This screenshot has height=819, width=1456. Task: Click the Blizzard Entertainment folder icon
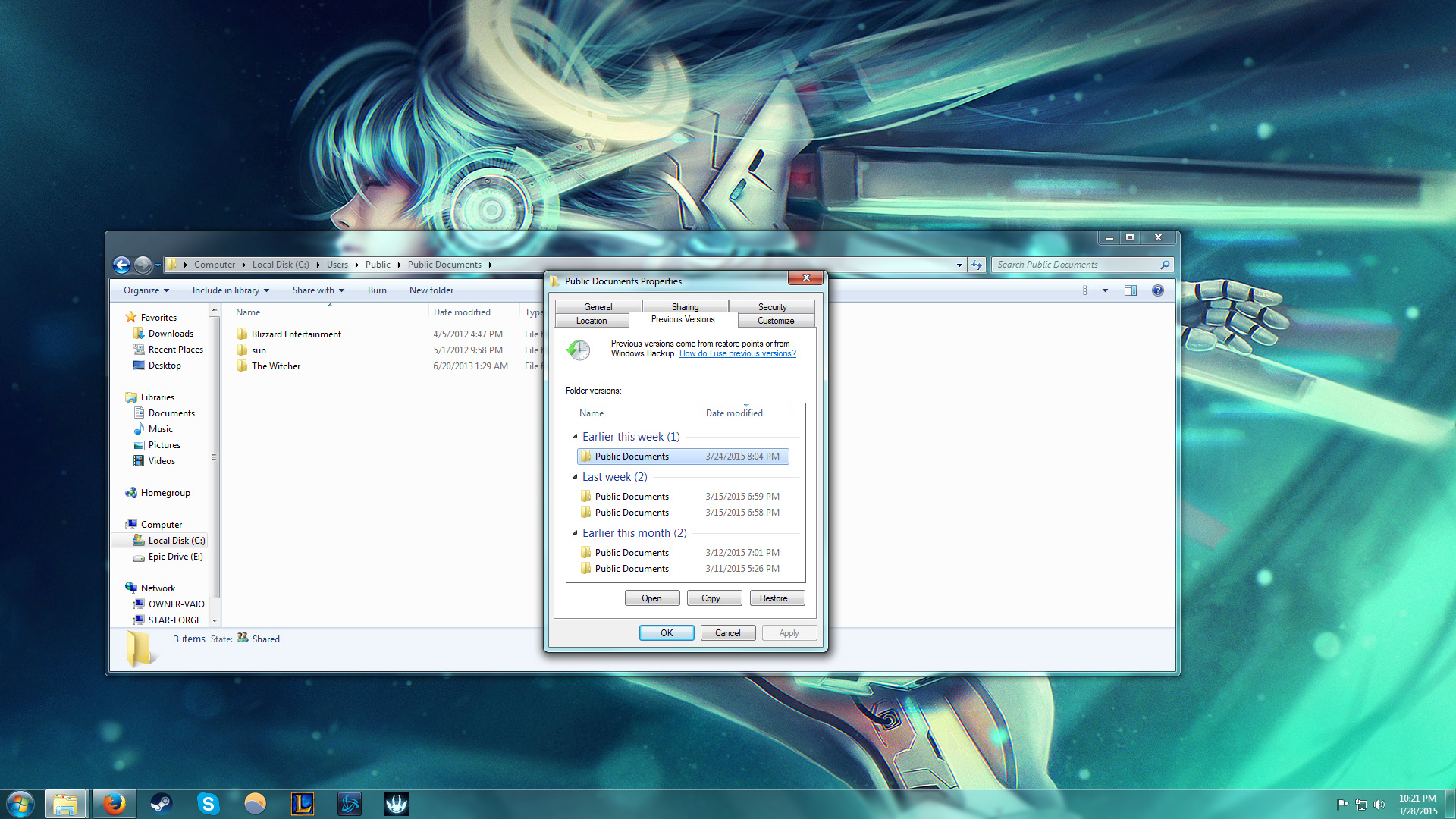tap(242, 334)
